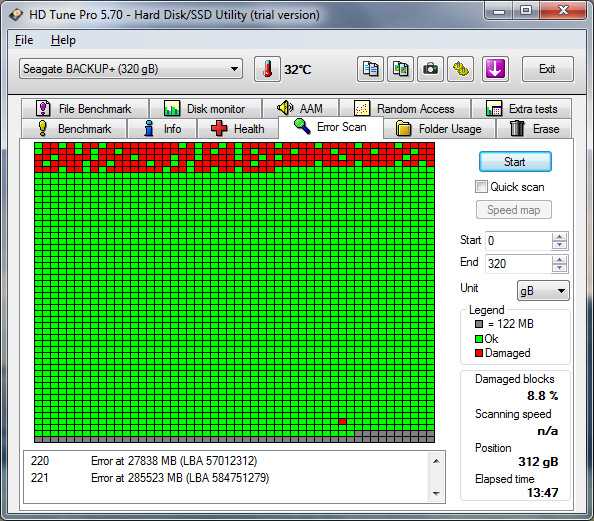Click the Exit button
Viewport: 594px width, 521px height.
[547, 69]
